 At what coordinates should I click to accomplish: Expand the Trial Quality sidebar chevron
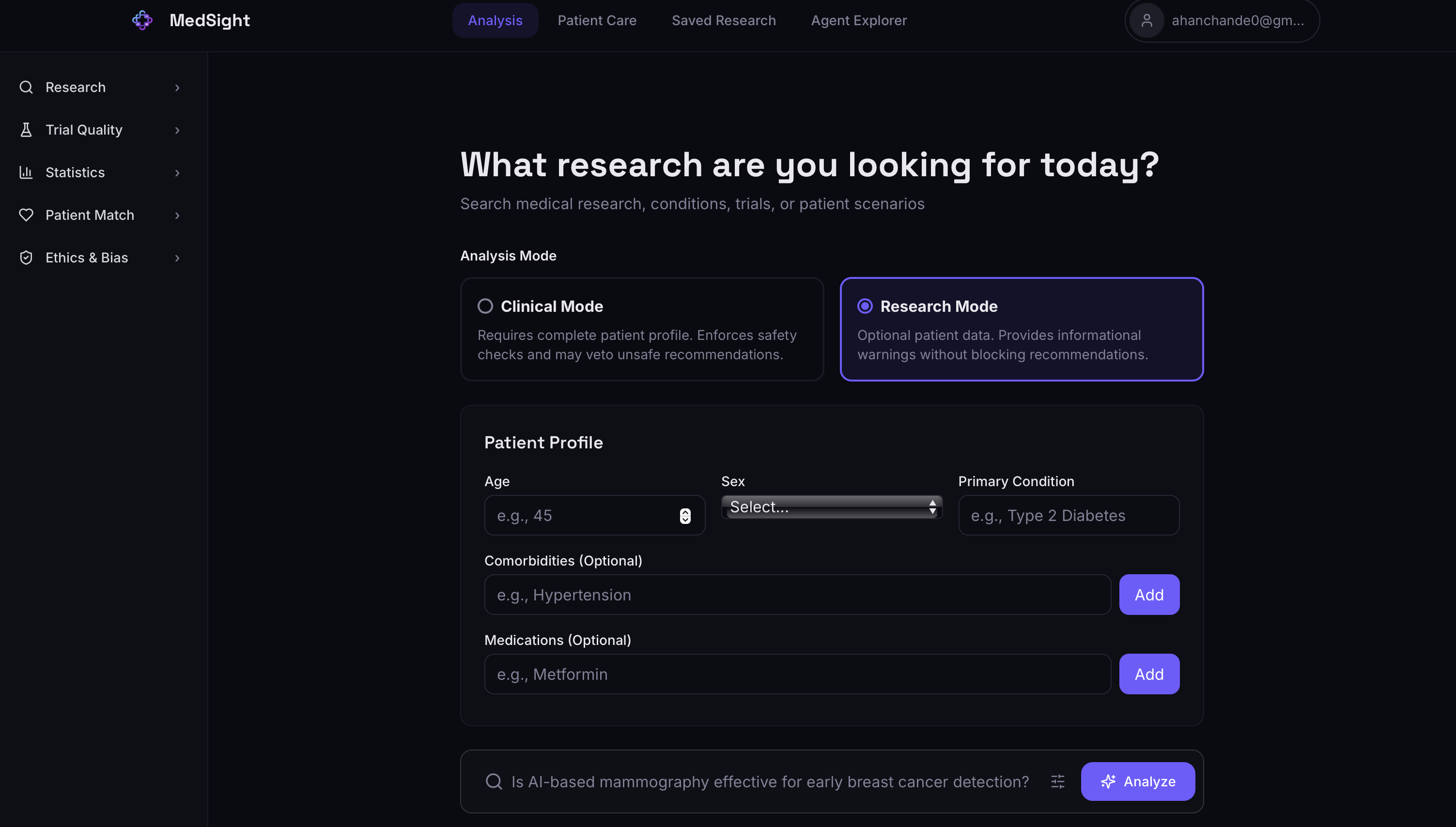[x=177, y=131]
